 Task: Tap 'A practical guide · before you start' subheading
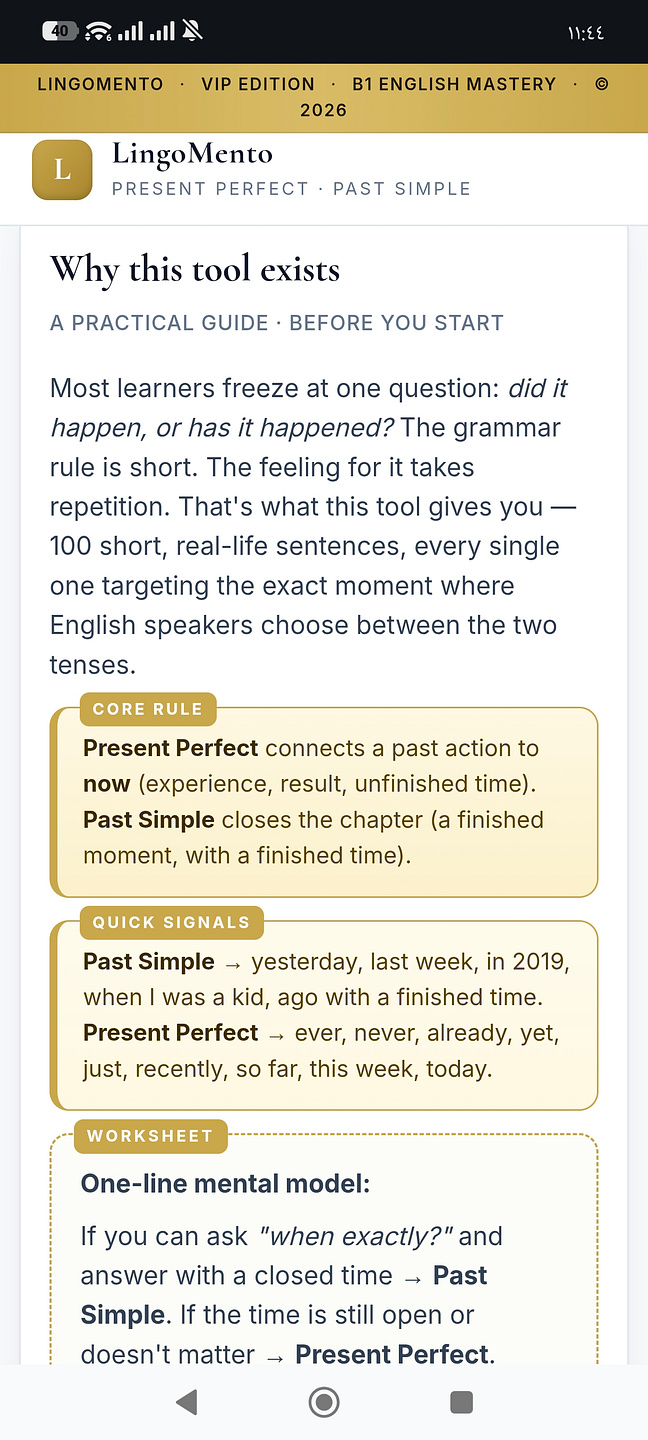(277, 323)
